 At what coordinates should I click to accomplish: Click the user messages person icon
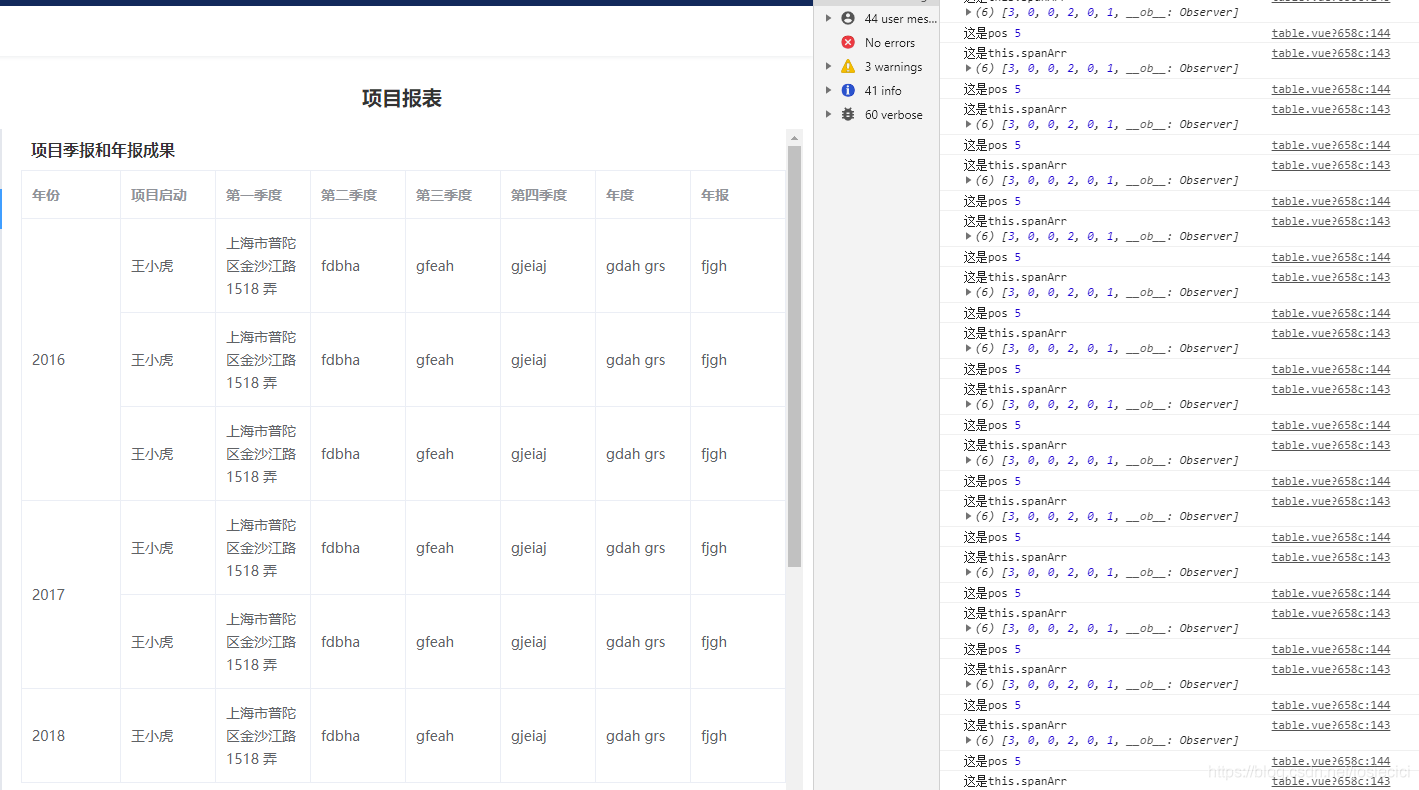(848, 18)
